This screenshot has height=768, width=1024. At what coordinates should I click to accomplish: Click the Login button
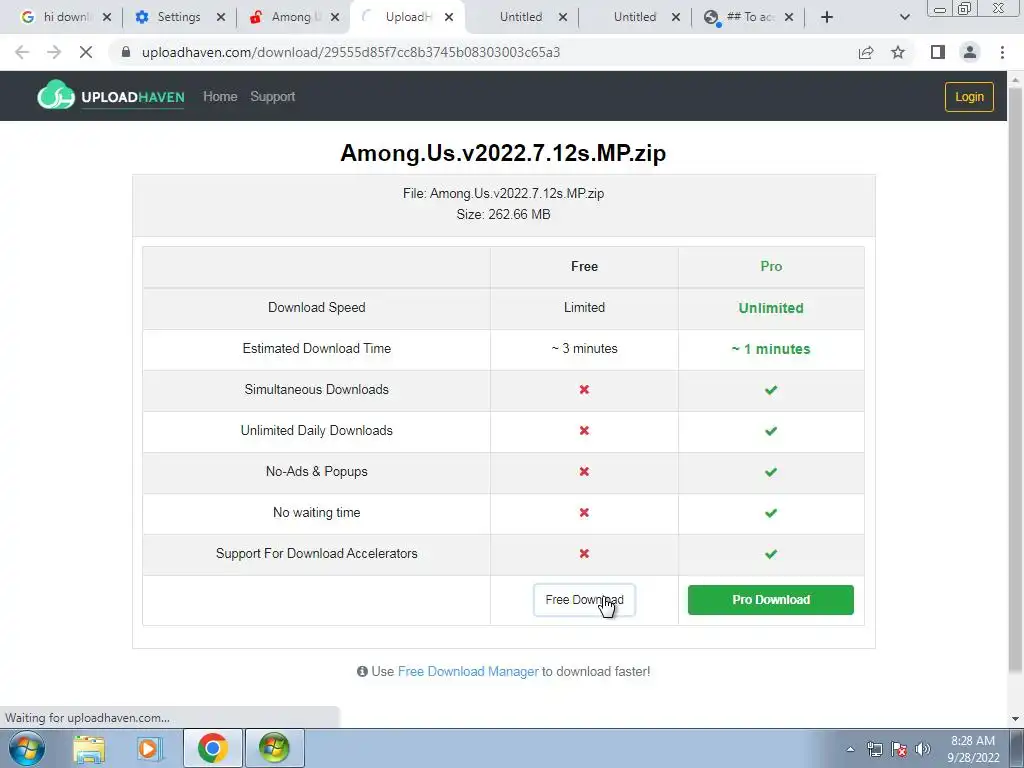(x=969, y=97)
